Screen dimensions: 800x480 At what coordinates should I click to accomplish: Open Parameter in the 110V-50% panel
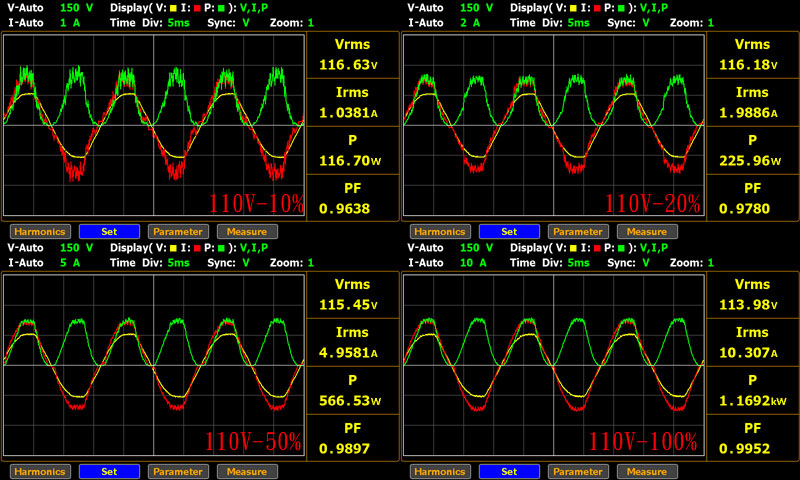tap(178, 471)
